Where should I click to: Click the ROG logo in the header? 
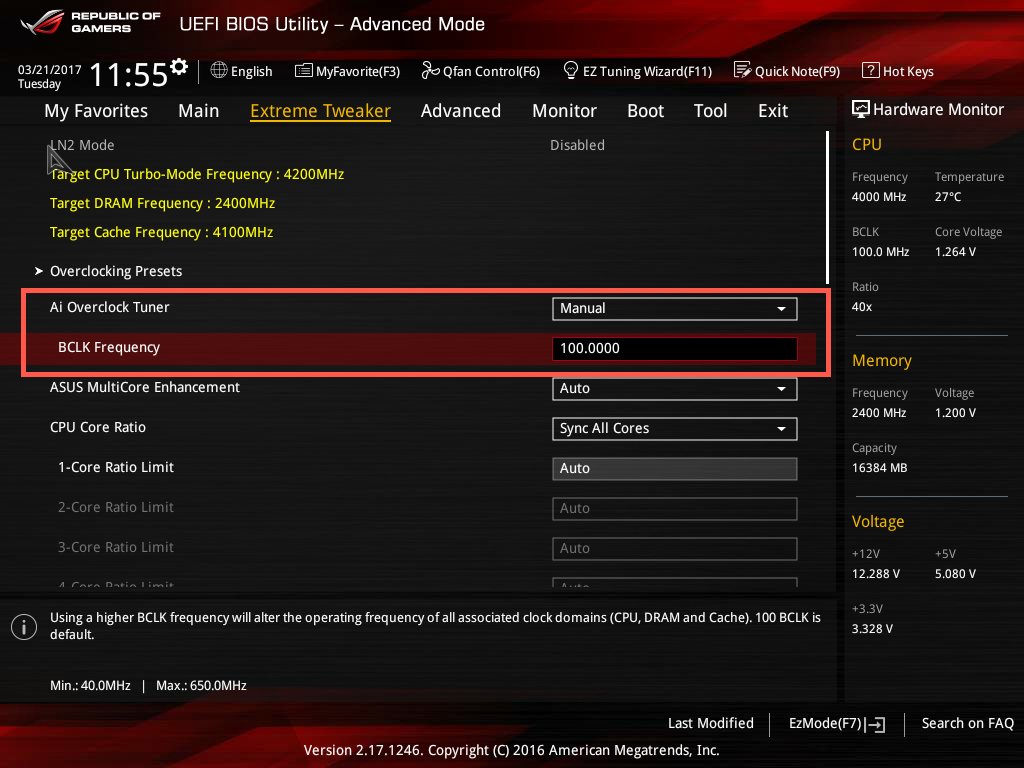pyautogui.click(x=42, y=22)
